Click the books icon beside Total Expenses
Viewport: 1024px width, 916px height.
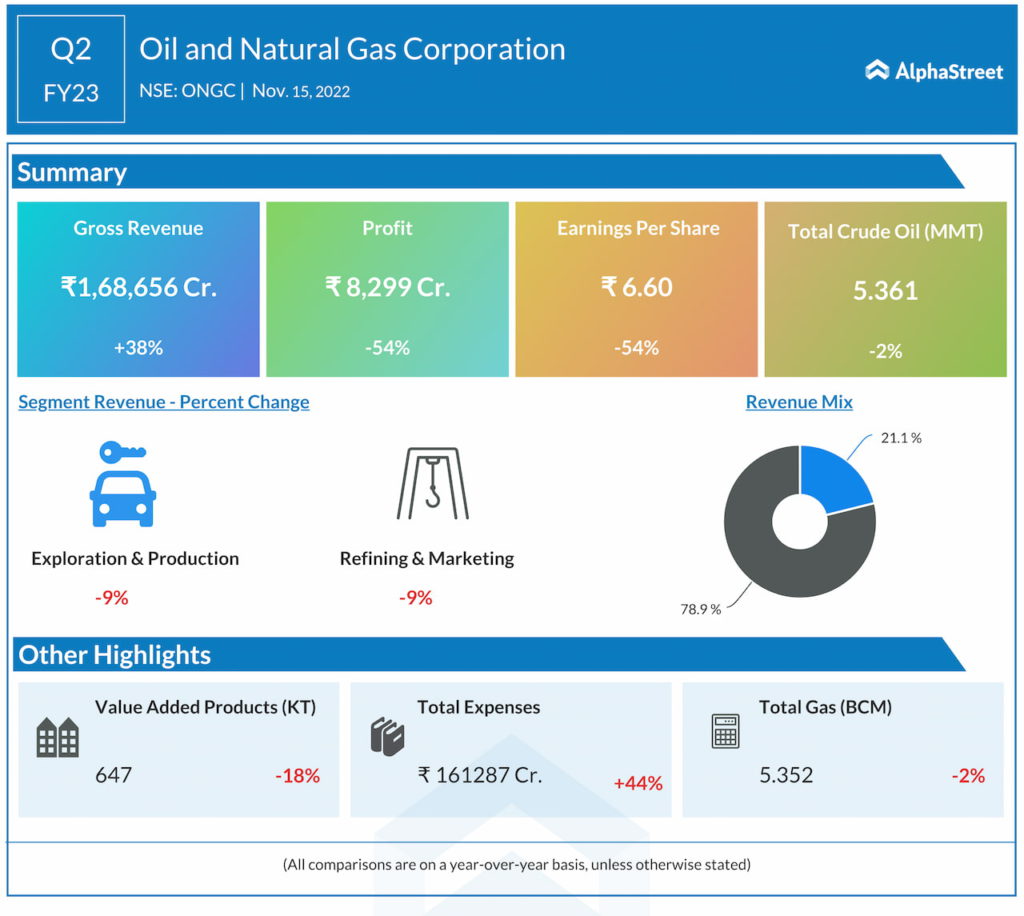(x=385, y=736)
